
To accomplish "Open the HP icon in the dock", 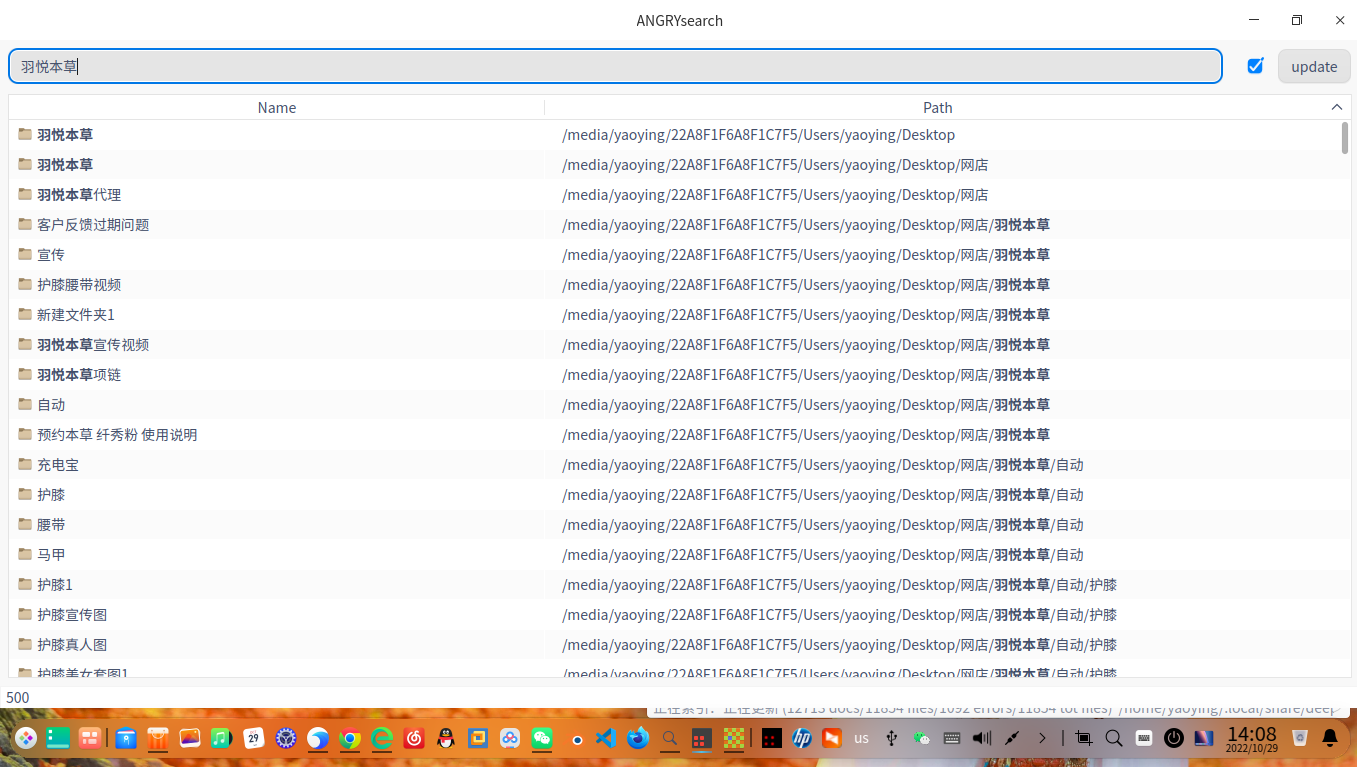I will pyautogui.click(x=801, y=739).
